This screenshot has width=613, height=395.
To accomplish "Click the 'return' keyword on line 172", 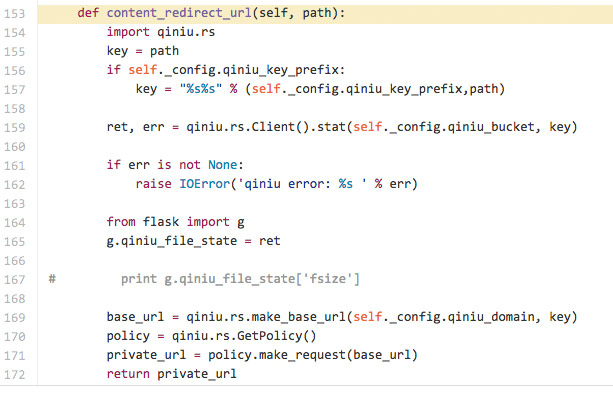I will click(x=128, y=374).
